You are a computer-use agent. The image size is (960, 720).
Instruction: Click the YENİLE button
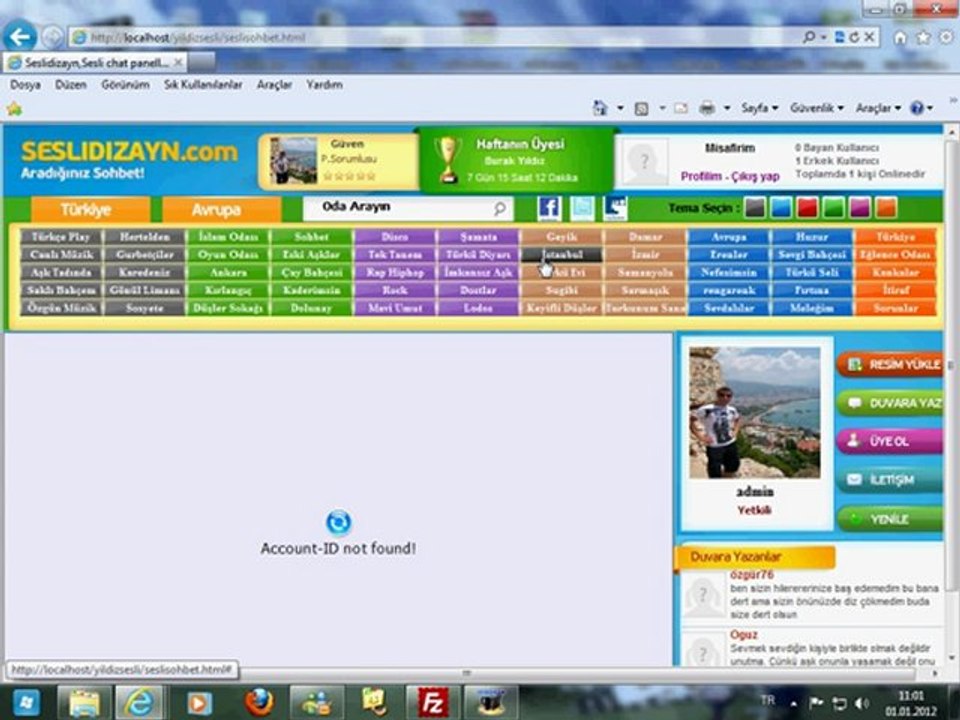[889, 519]
